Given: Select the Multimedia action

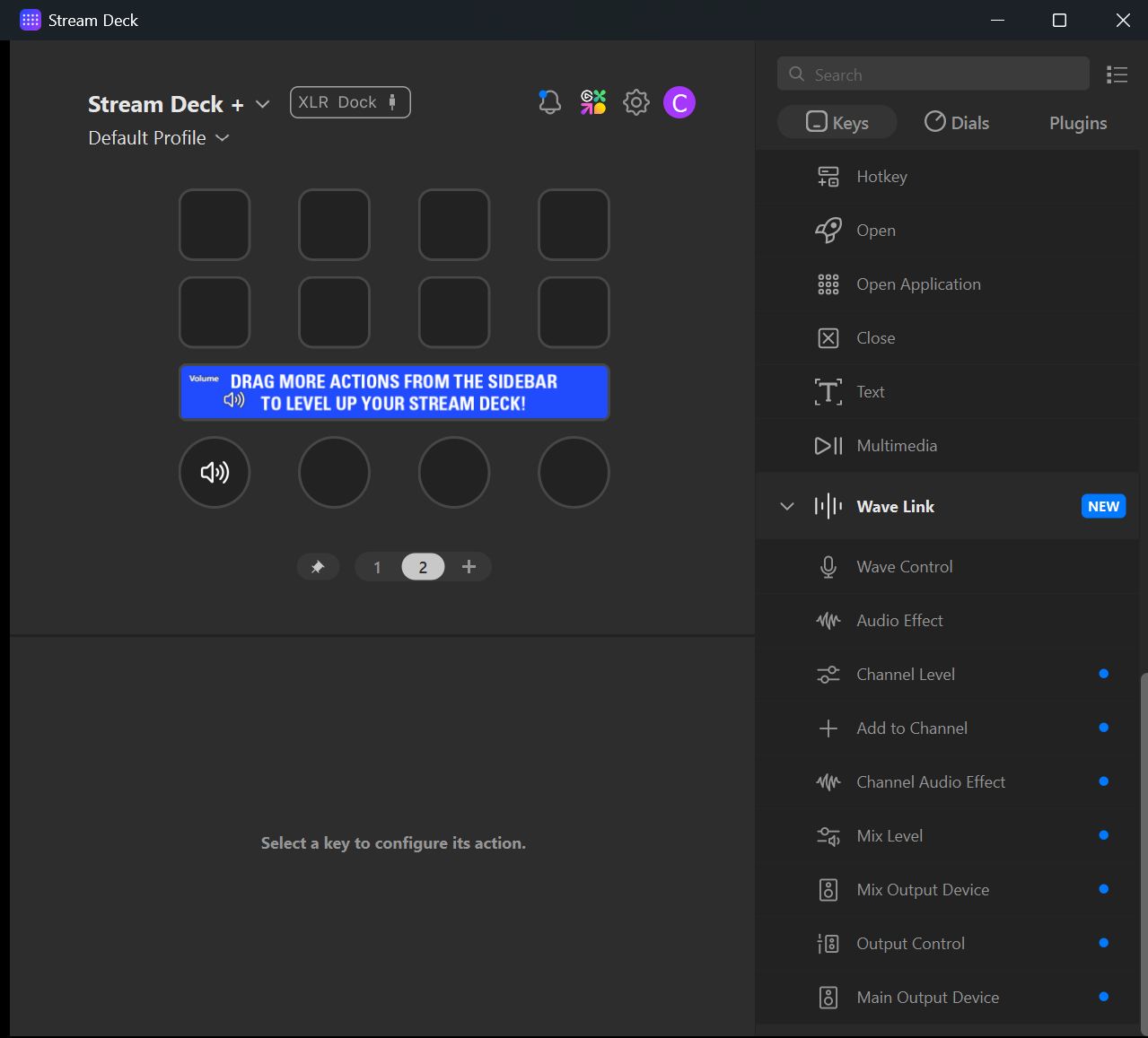Looking at the screenshot, I should [897, 446].
